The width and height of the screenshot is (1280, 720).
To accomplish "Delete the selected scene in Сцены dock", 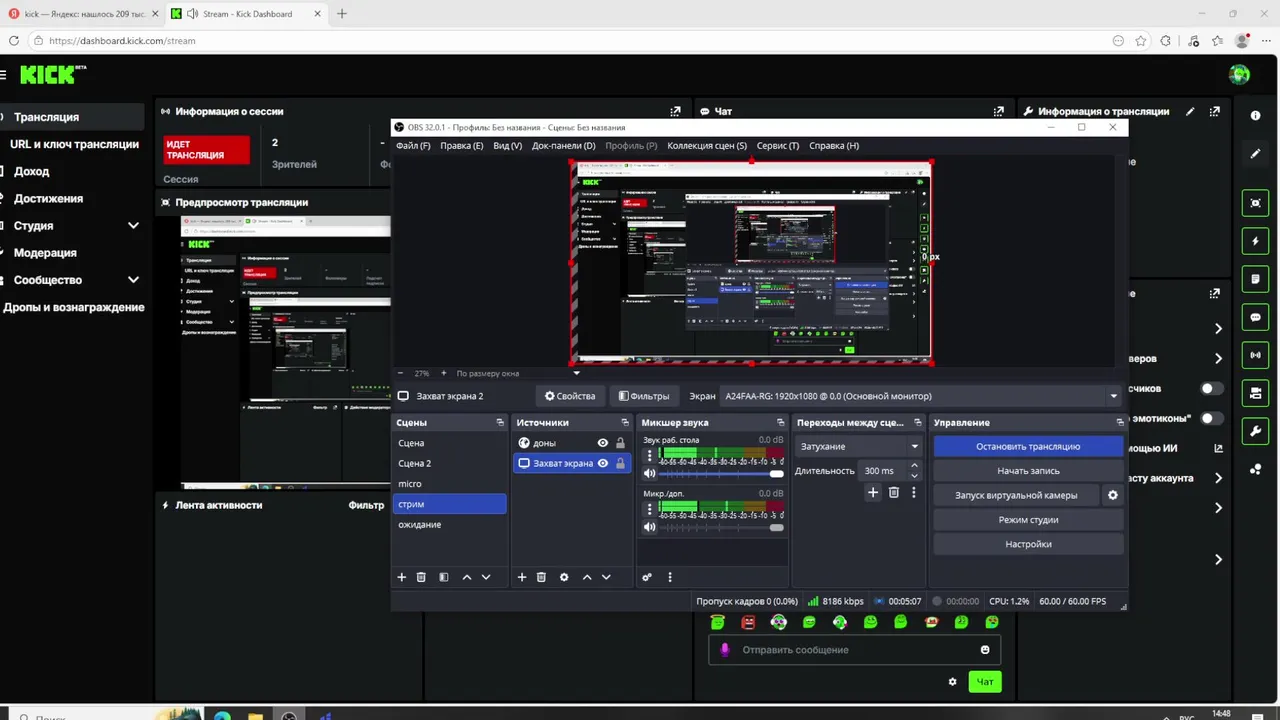I will tap(421, 577).
